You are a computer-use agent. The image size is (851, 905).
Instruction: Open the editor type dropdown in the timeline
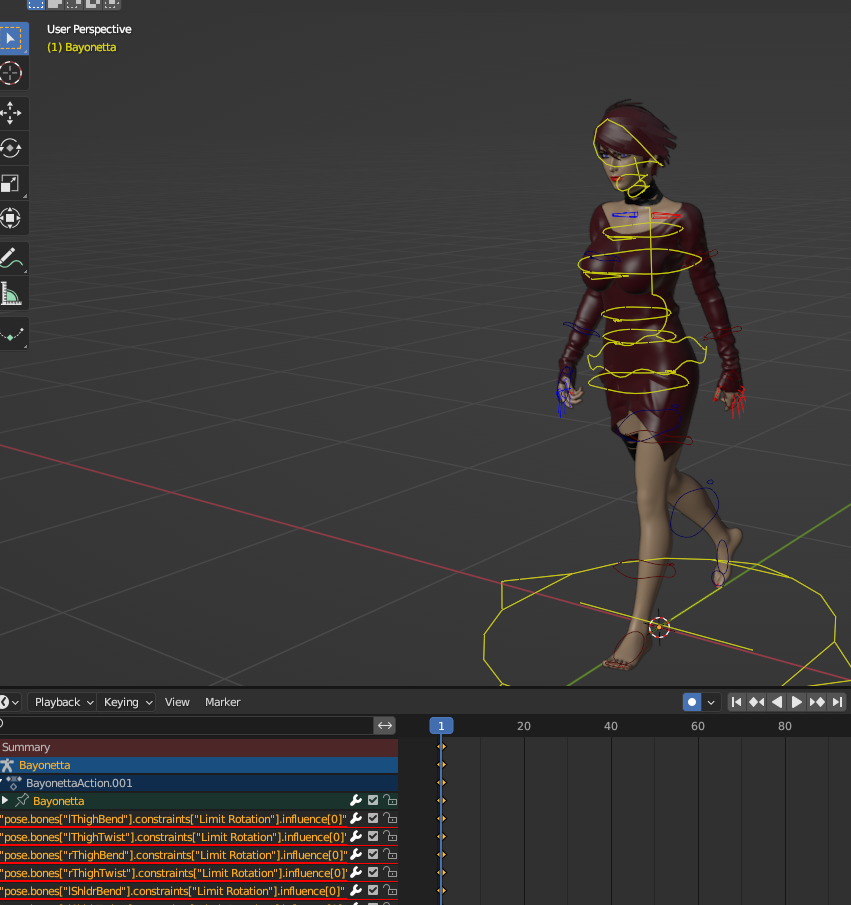[9, 702]
